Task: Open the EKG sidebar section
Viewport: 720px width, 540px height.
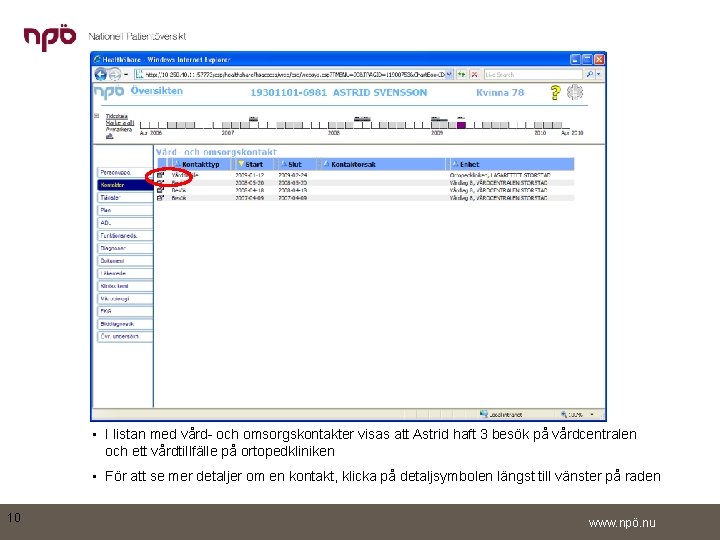Action: pos(124,311)
